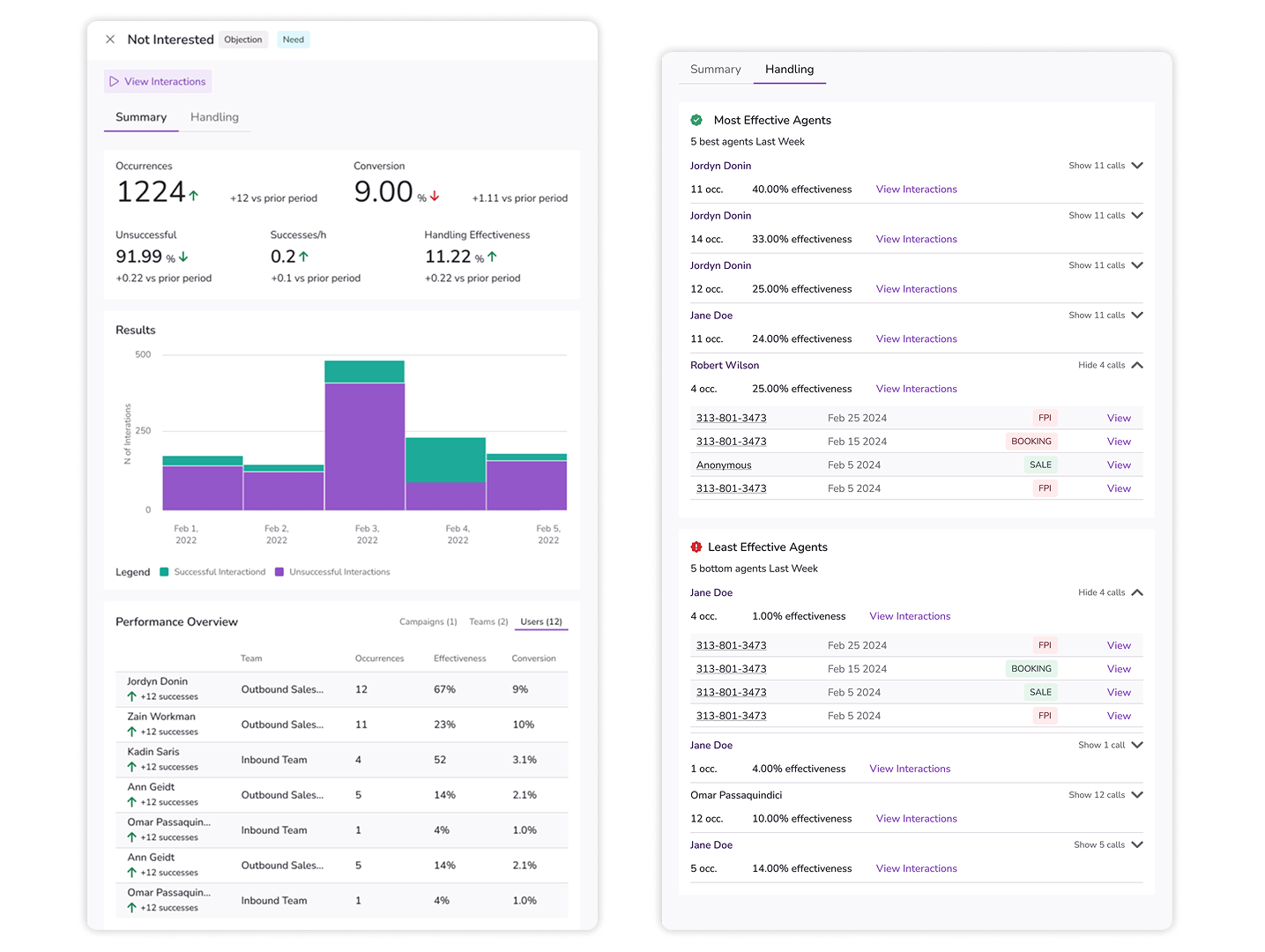Expand Show 5 calls for Jane Doe
This screenshot has height=952, width=1265.
pyautogui.click(x=1137, y=844)
